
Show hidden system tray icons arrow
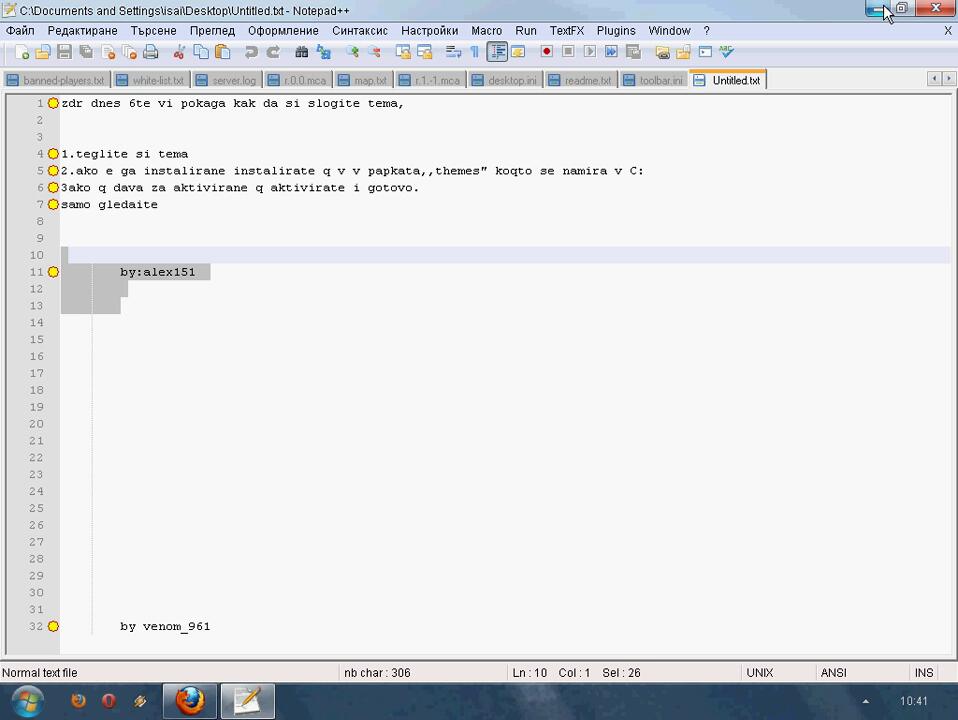click(866, 702)
